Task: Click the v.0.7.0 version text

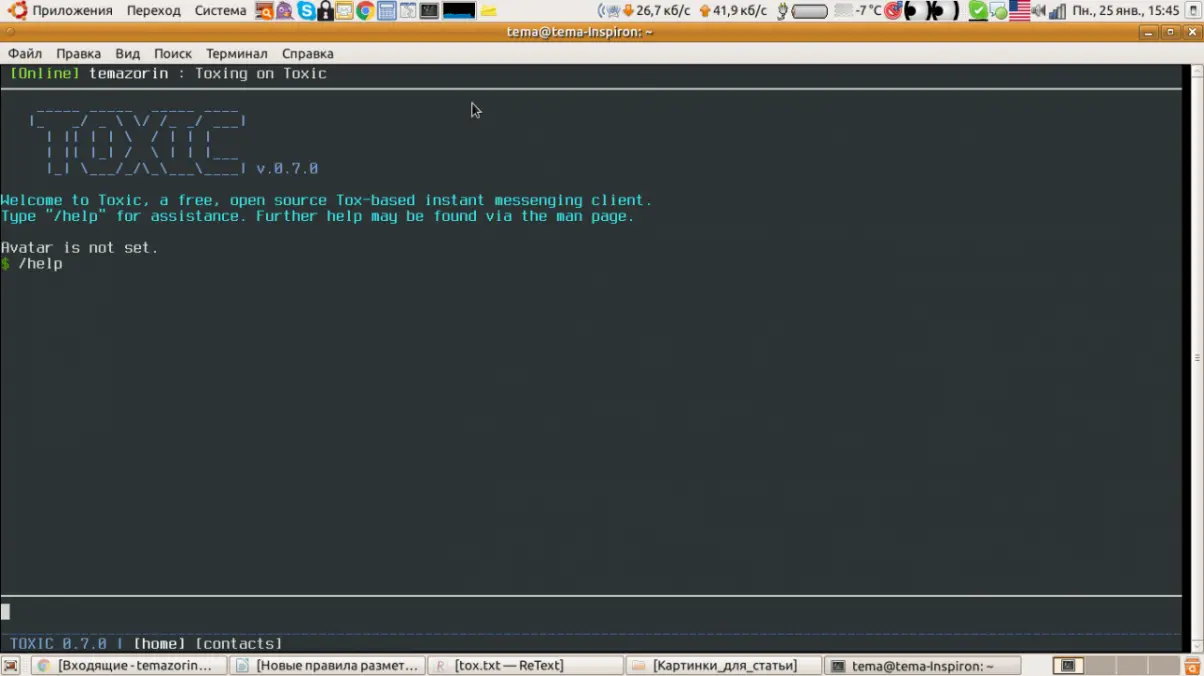Action: click(x=287, y=169)
